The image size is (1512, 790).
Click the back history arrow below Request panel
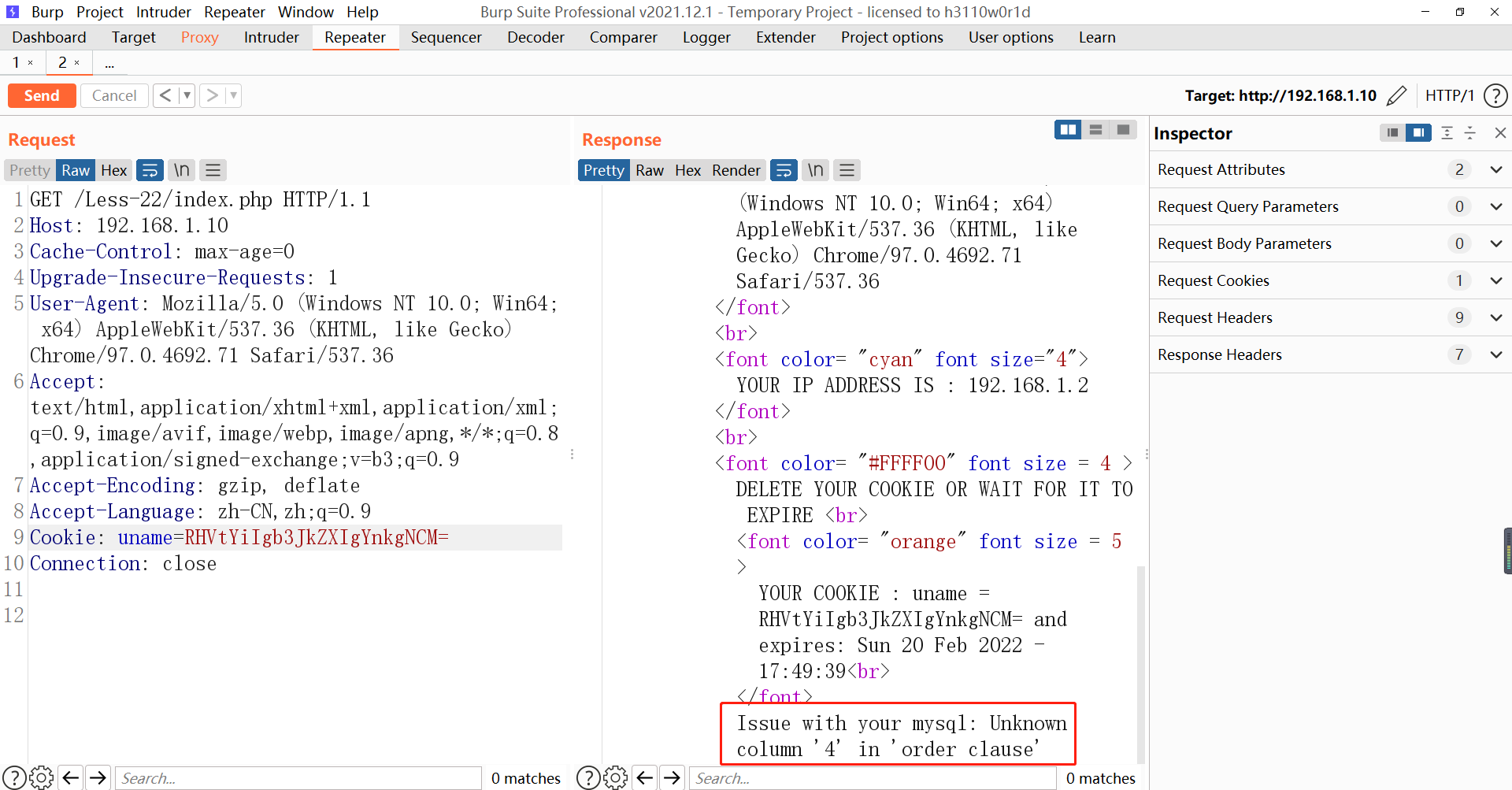coord(70,777)
